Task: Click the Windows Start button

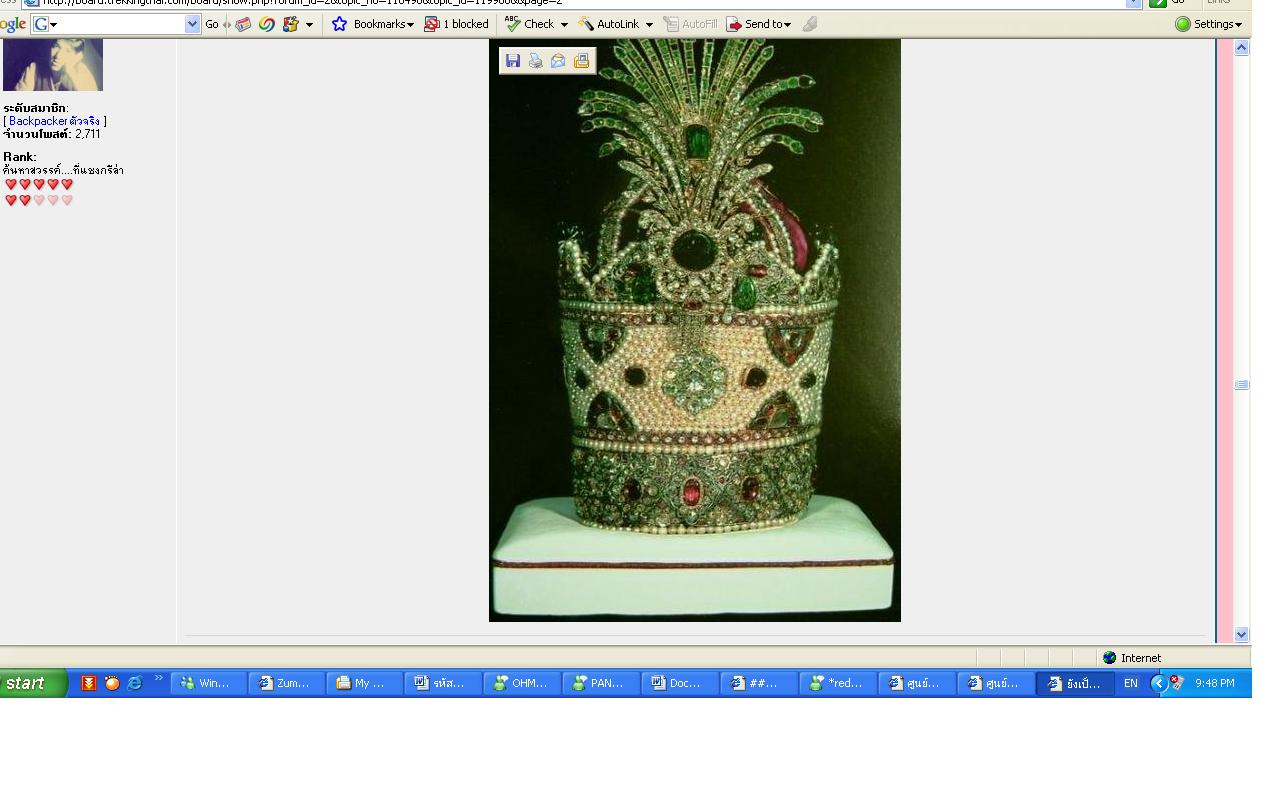Action: tap(33, 683)
